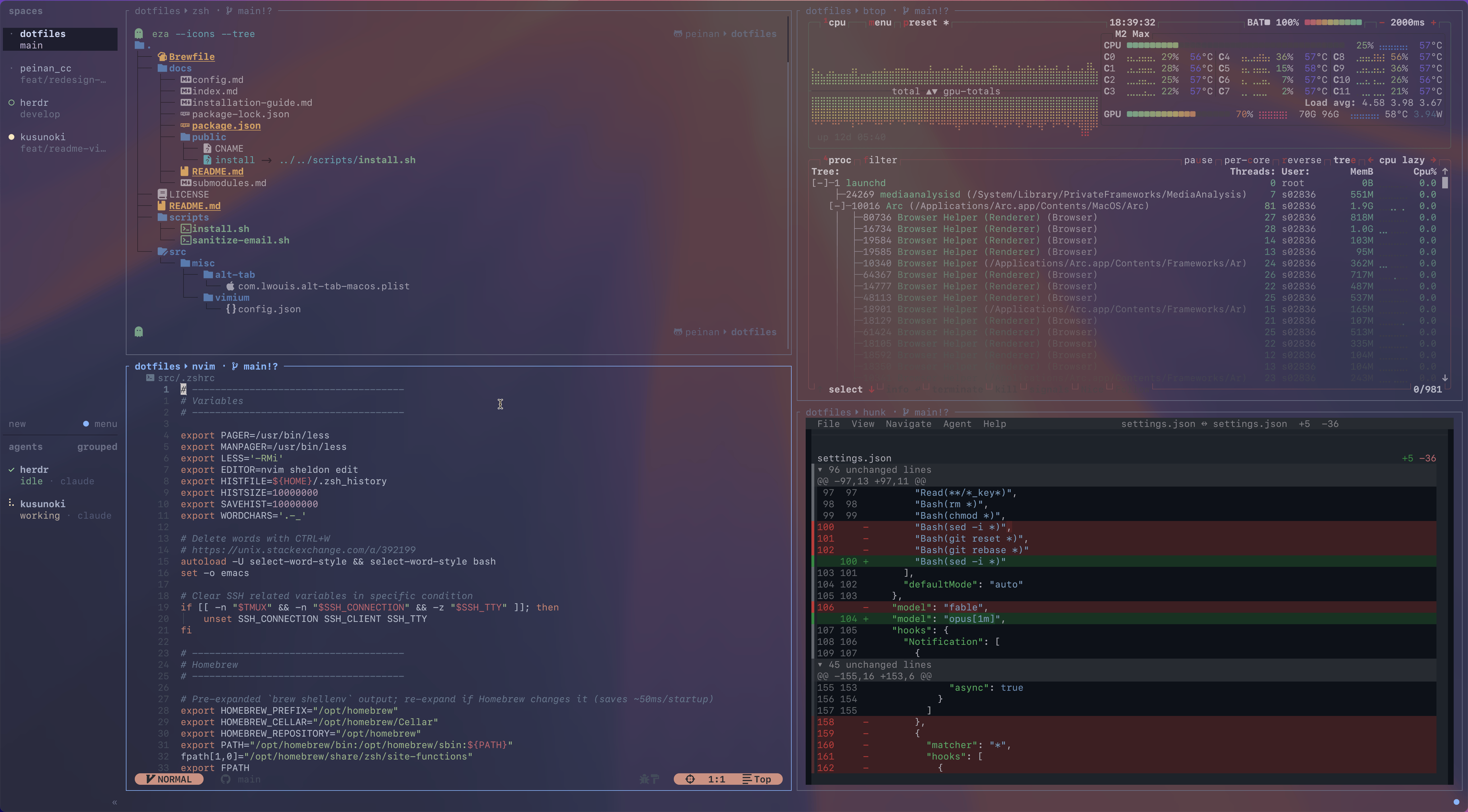Open the Agent menu in hunk
This screenshot has width=1468, height=812.
pyautogui.click(x=957, y=424)
